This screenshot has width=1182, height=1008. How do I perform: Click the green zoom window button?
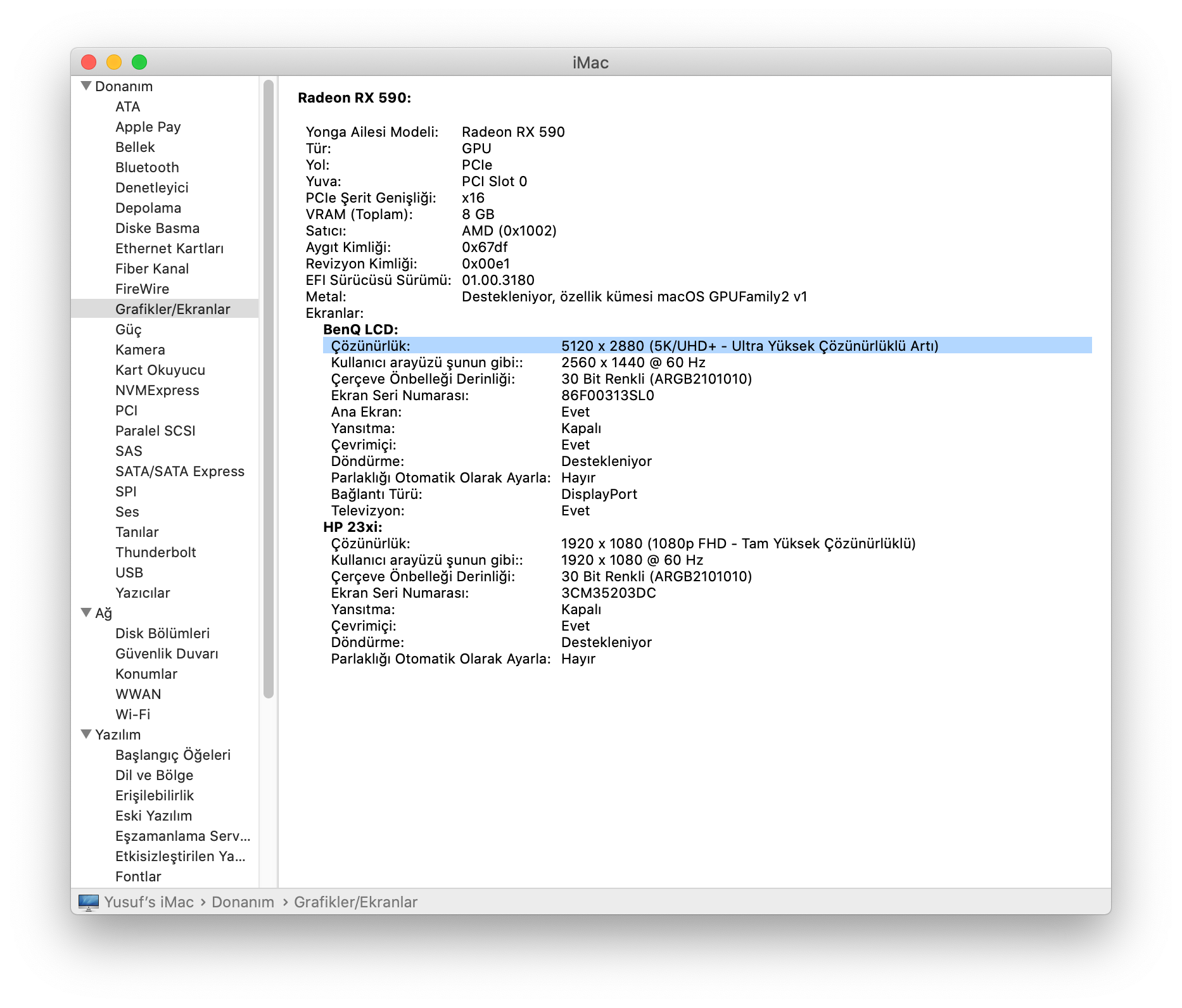click(x=139, y=62)
